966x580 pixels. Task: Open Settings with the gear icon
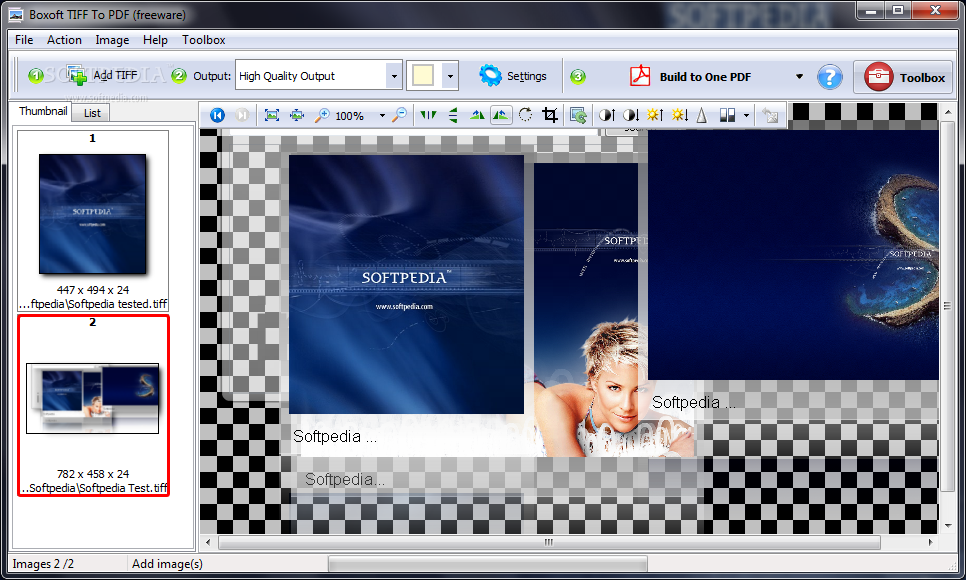pos(513,76)
